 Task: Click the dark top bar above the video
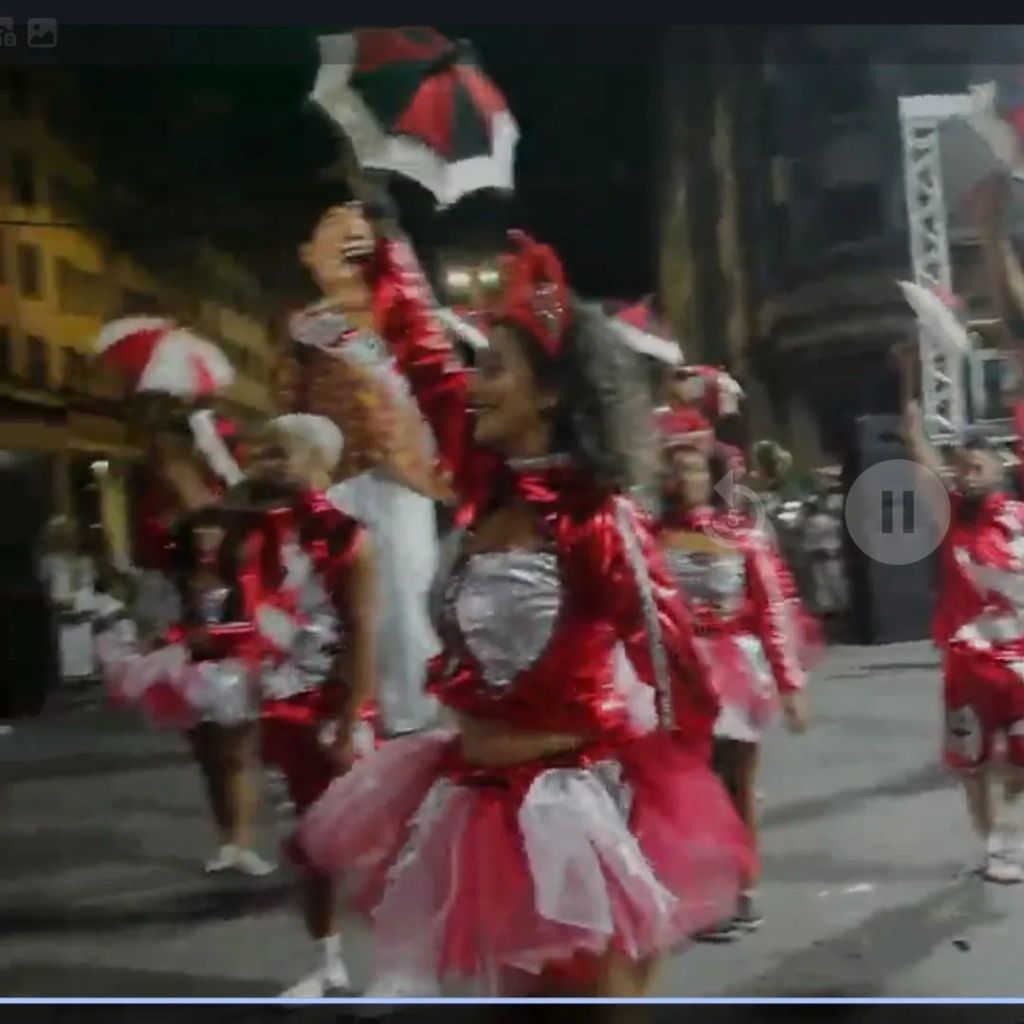click(x=512, y=12)
